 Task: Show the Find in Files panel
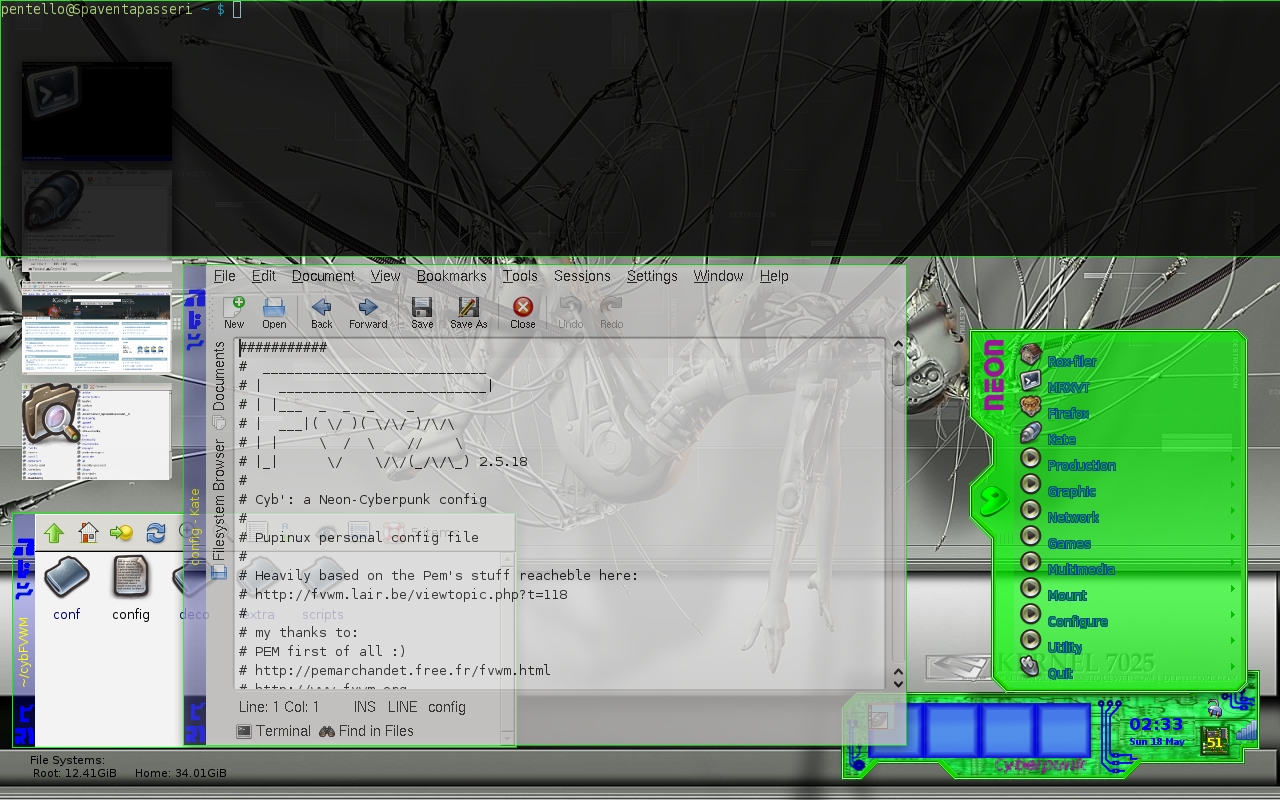pos(366,731)
